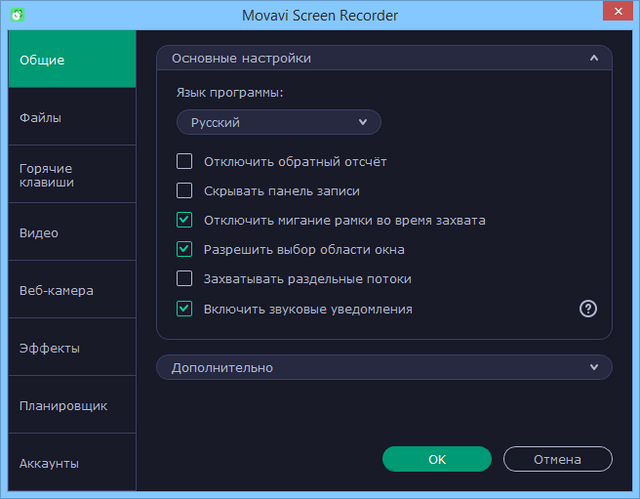Open the 'Русский' language dropdown

click(279, 122)
